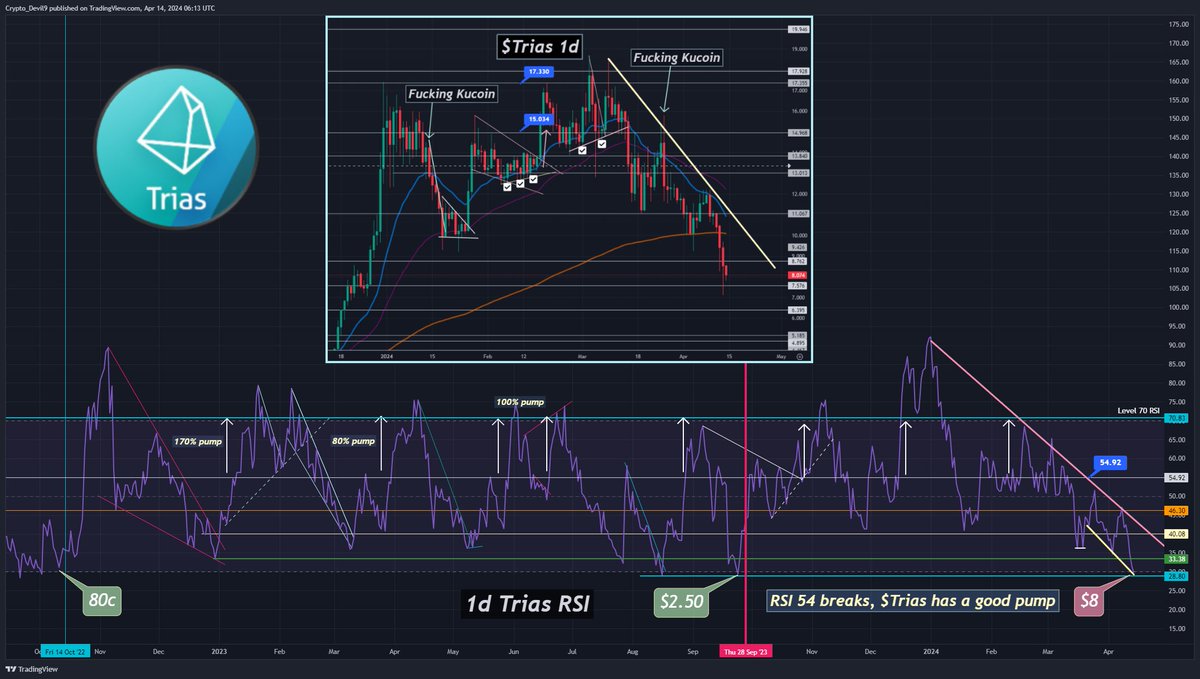Click the green 33.38 axis price label
This screenshot has width=1200, height=679.
tap(1176, 559)
